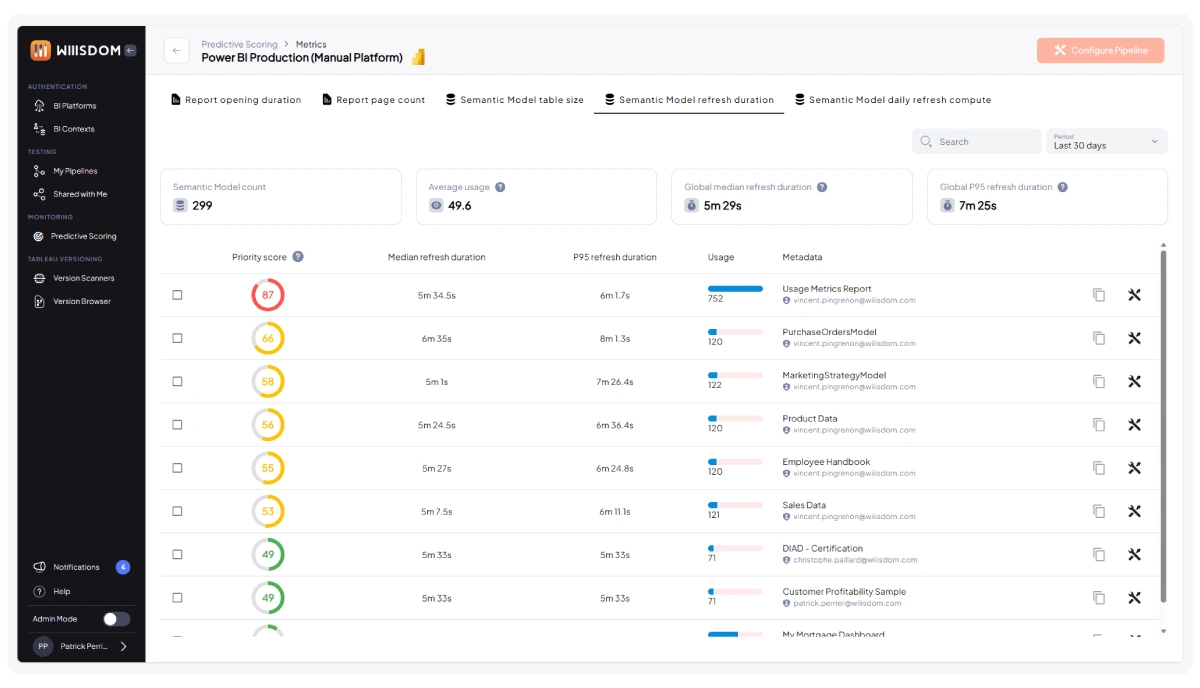Navigate back via Predictive Scoring breadcrumb

tap(239, 44)
